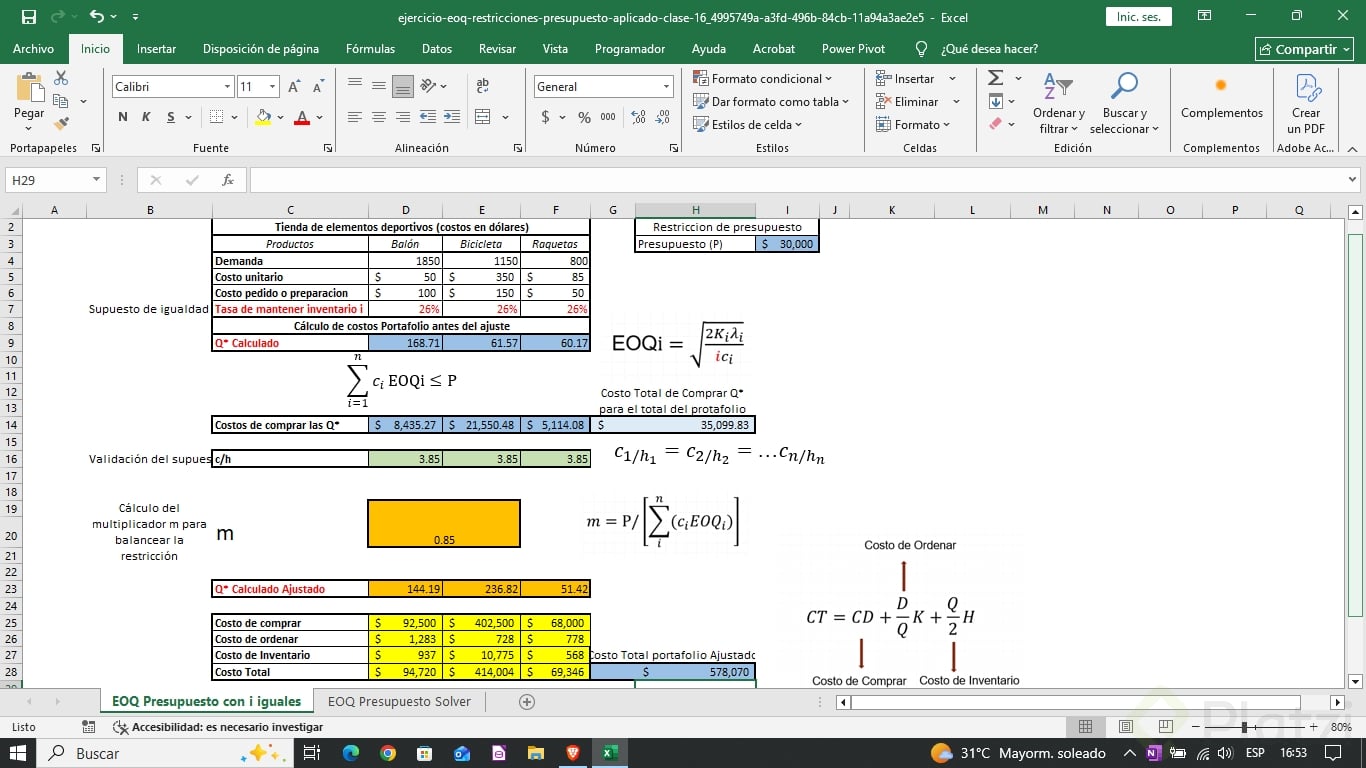Switch to EOQ Presupuesto Solver sheet
1366x768 pixels.
[399, 701]
